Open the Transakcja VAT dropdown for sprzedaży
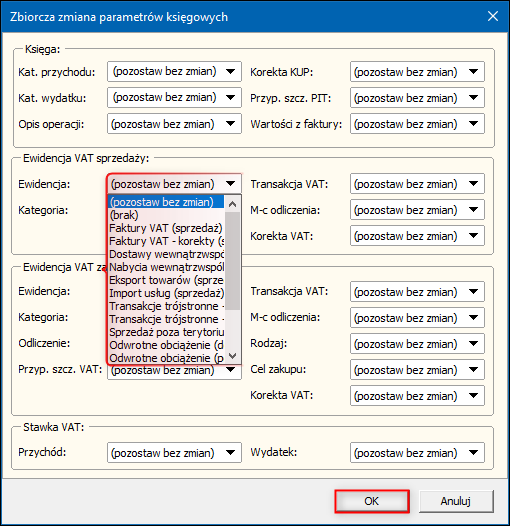The width and height of the screenshot is (510, 526). 417,183
